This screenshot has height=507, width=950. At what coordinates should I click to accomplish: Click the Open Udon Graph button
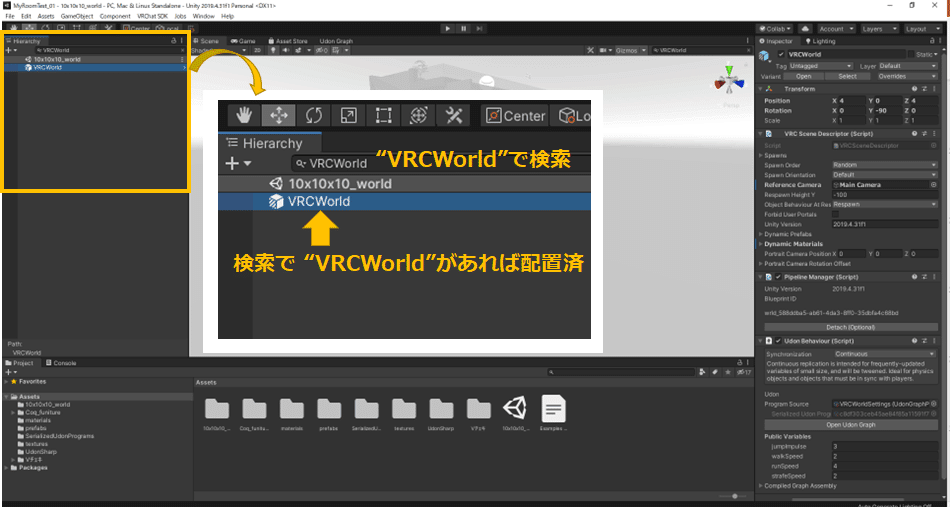850,425
